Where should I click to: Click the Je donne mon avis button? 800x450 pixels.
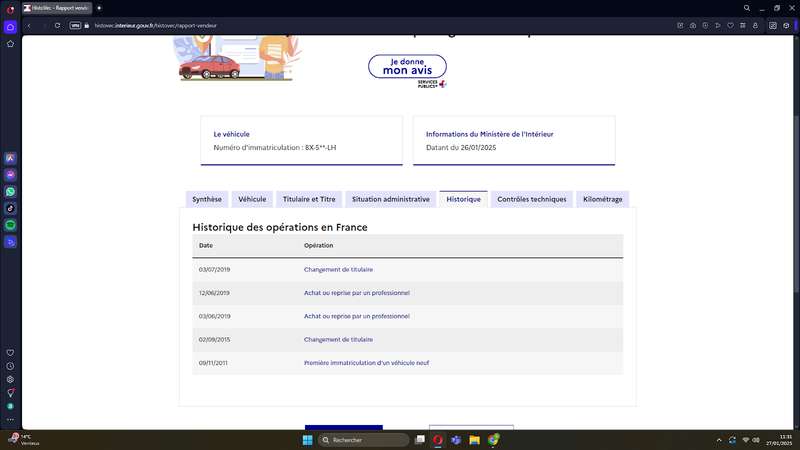pos(407,66)
